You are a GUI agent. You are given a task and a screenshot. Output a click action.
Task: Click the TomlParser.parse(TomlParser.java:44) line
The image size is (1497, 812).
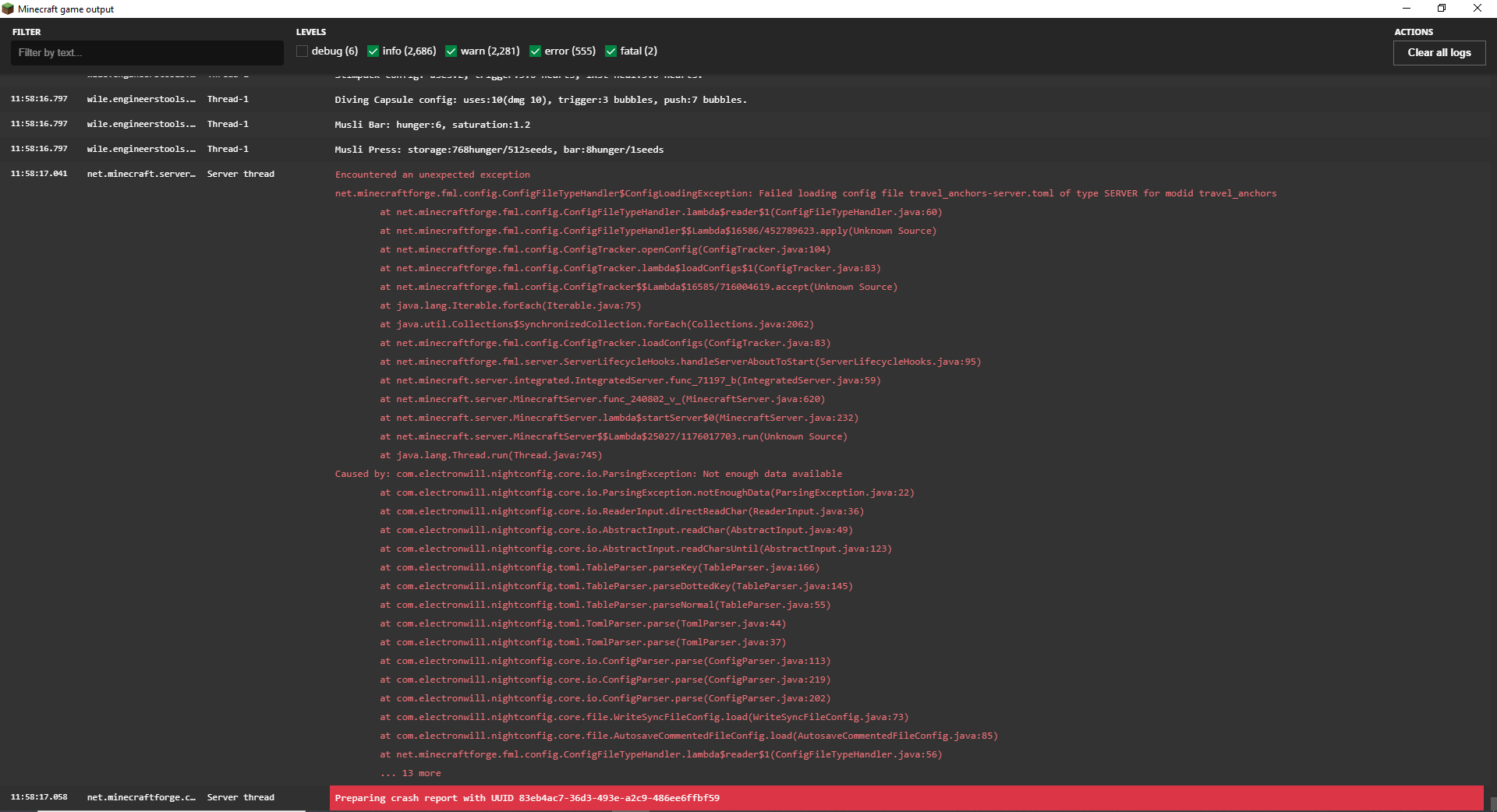(x=582, y=623)
